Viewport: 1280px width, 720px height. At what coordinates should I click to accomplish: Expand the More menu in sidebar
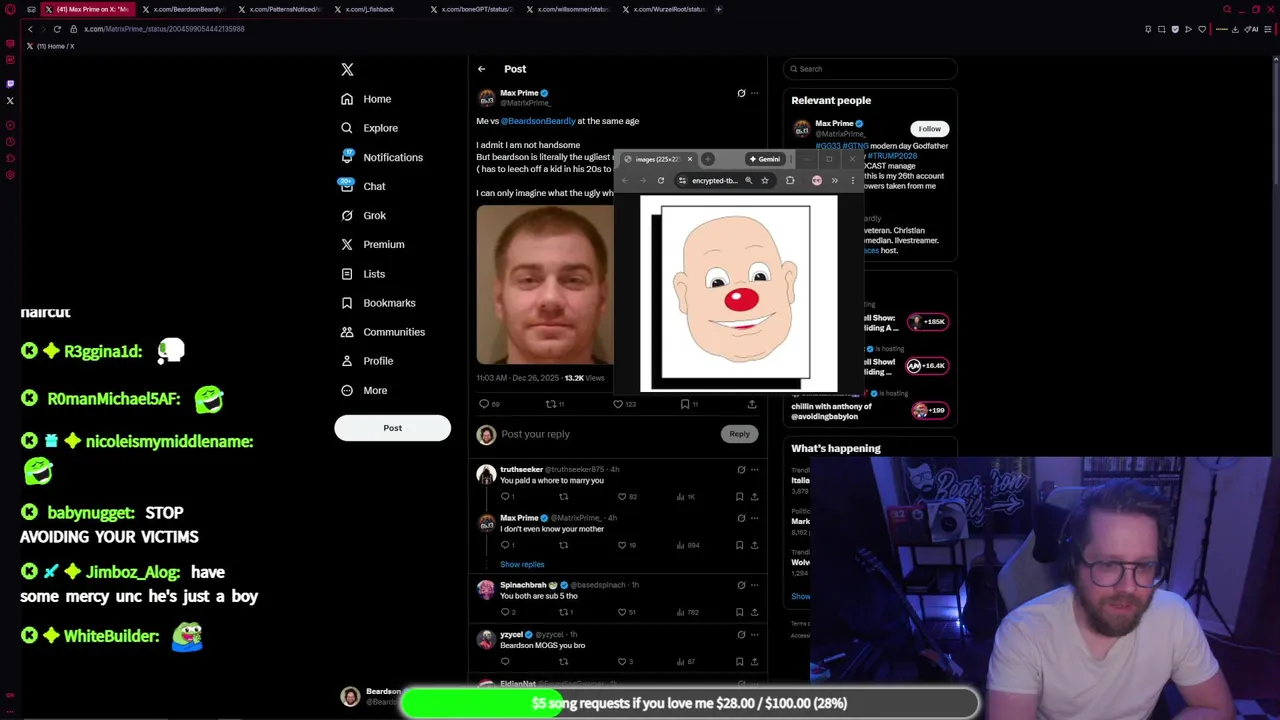[364, 390]
